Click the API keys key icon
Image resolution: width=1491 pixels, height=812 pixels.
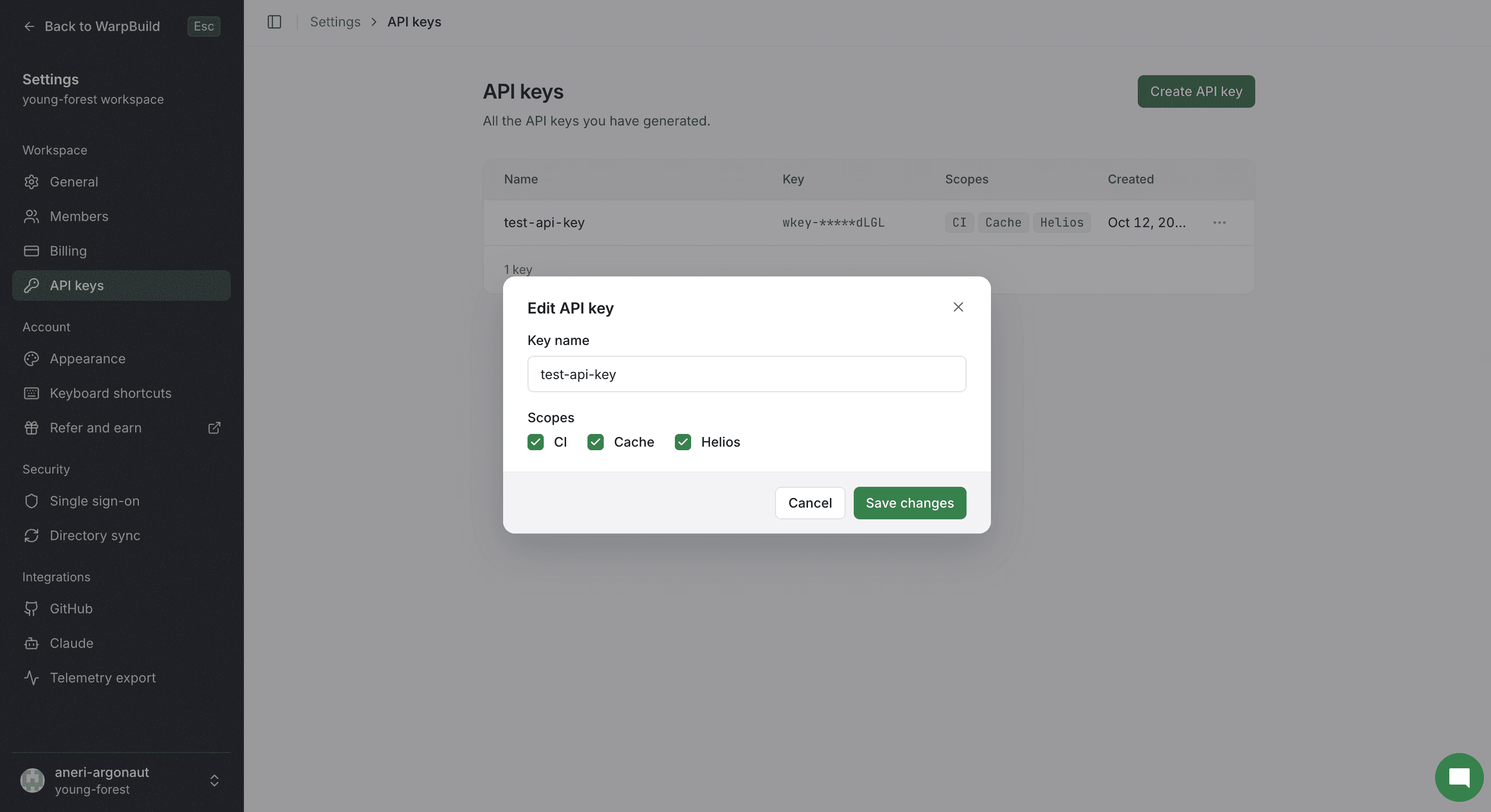click(x=32, y=286)
